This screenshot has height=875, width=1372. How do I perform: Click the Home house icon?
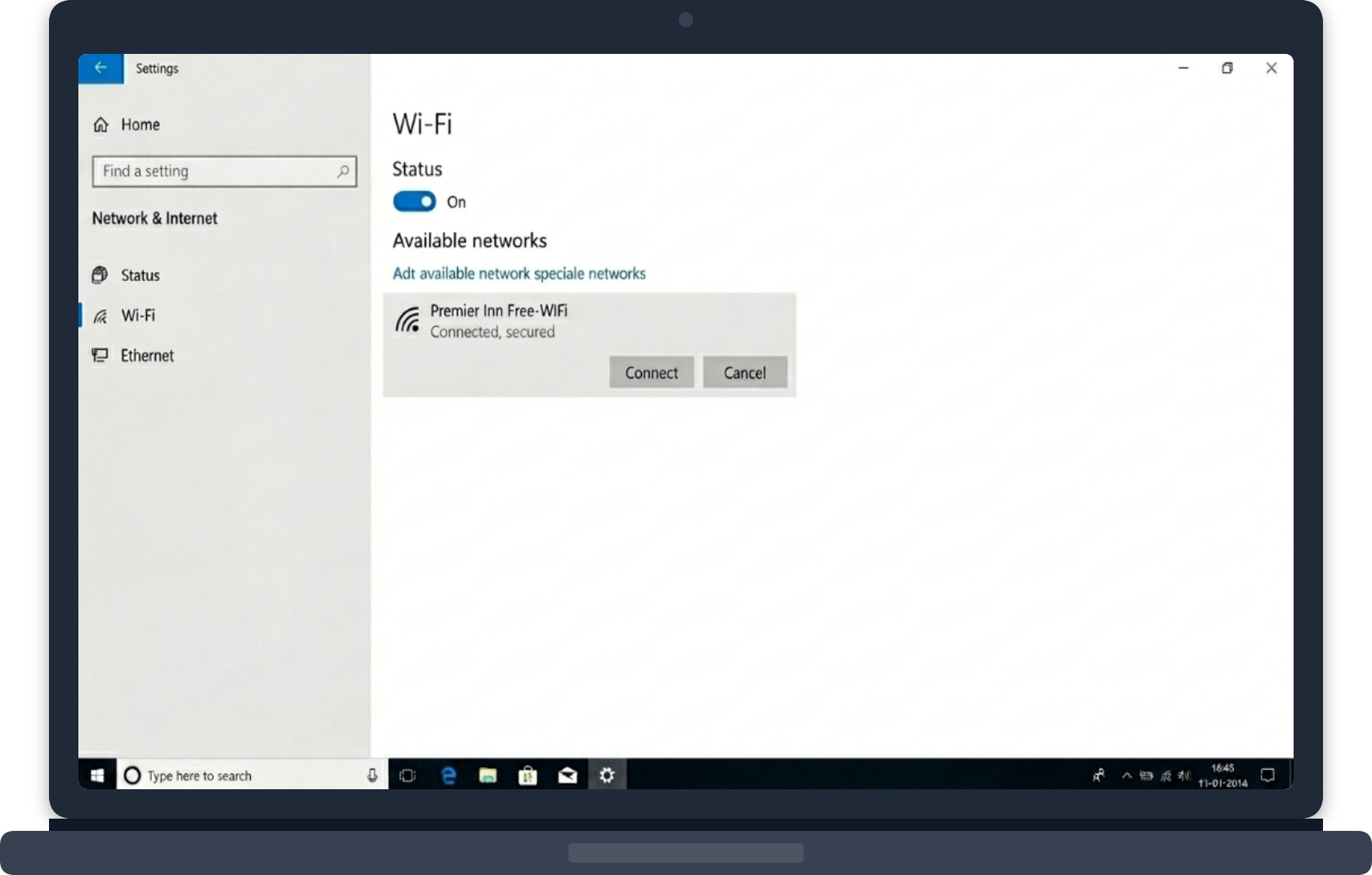click(x=100, y=124)
